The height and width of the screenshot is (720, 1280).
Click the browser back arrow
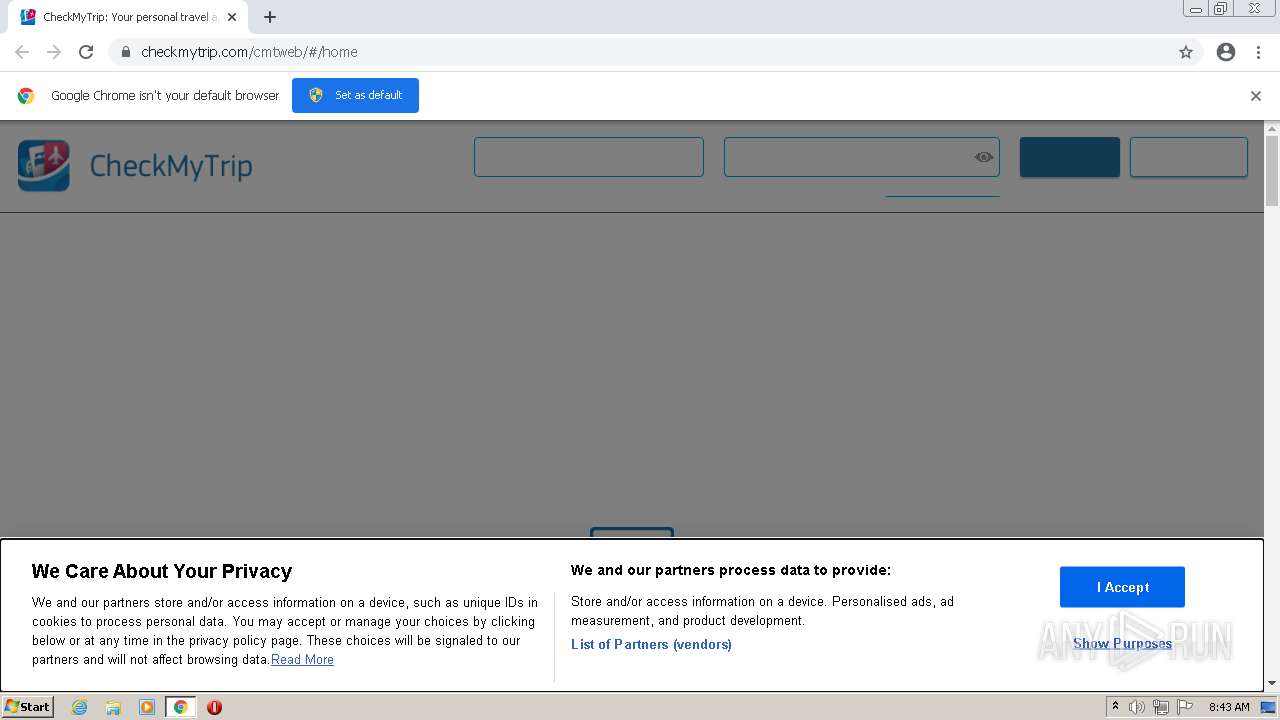22,52
